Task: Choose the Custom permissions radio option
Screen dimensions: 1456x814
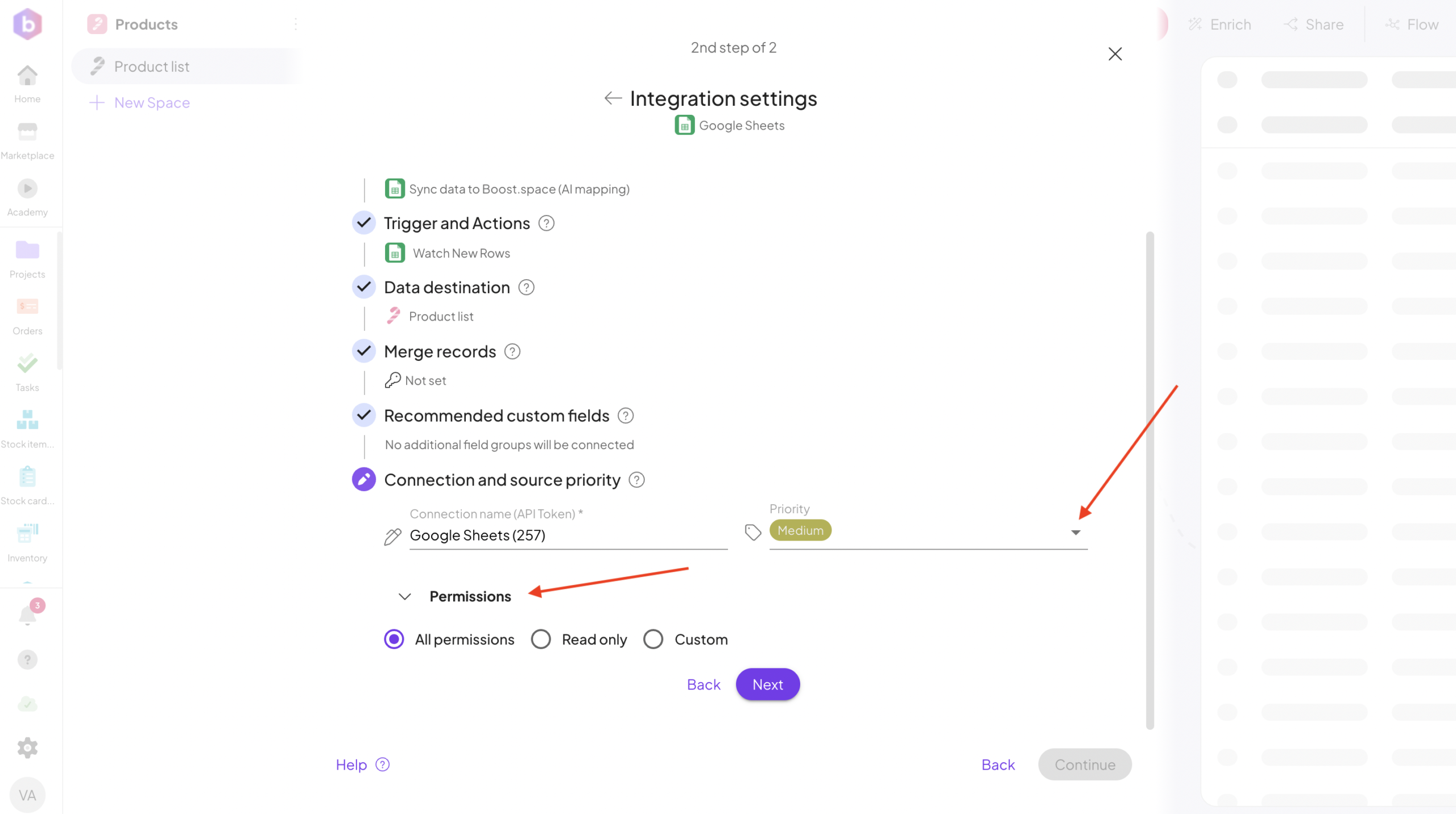Action: (653, 639)
